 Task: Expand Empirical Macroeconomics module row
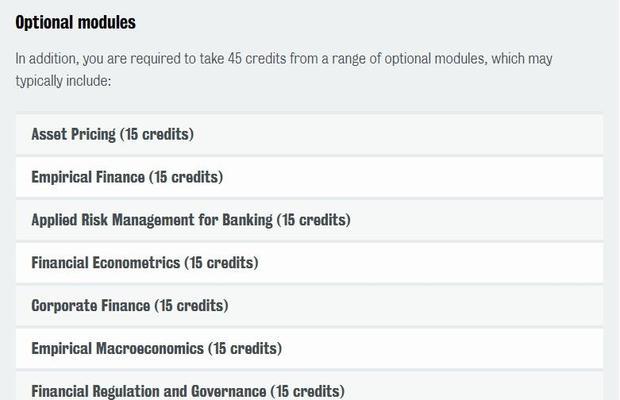coord(310,349)
